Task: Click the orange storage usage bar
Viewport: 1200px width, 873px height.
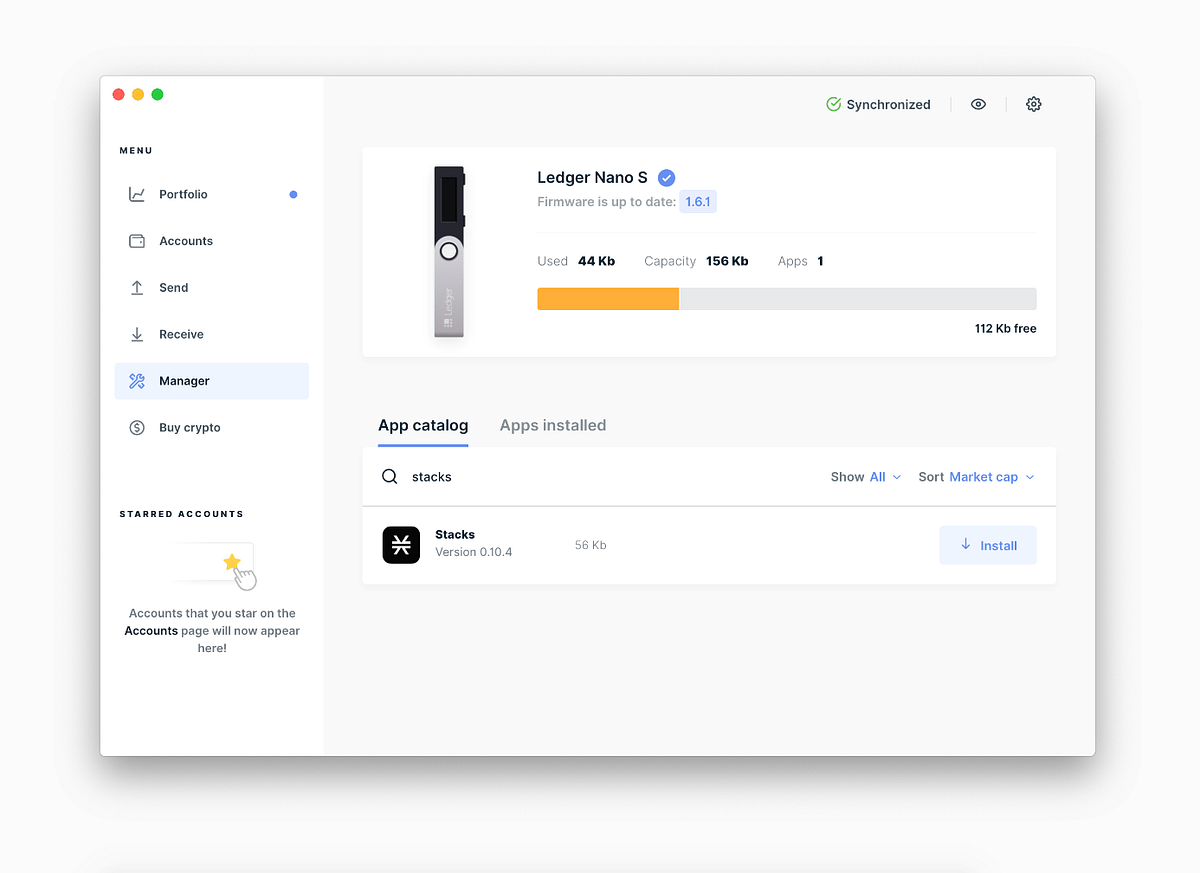Action: pyautogui.click(x=608, y=298)
